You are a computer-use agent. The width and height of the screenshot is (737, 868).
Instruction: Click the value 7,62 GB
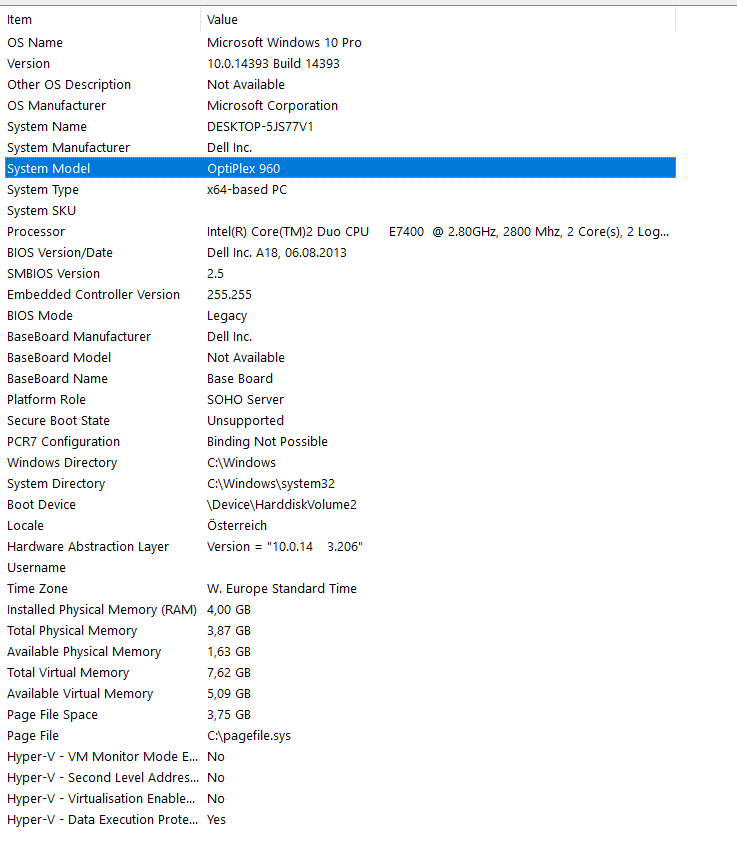pos(229,674)
